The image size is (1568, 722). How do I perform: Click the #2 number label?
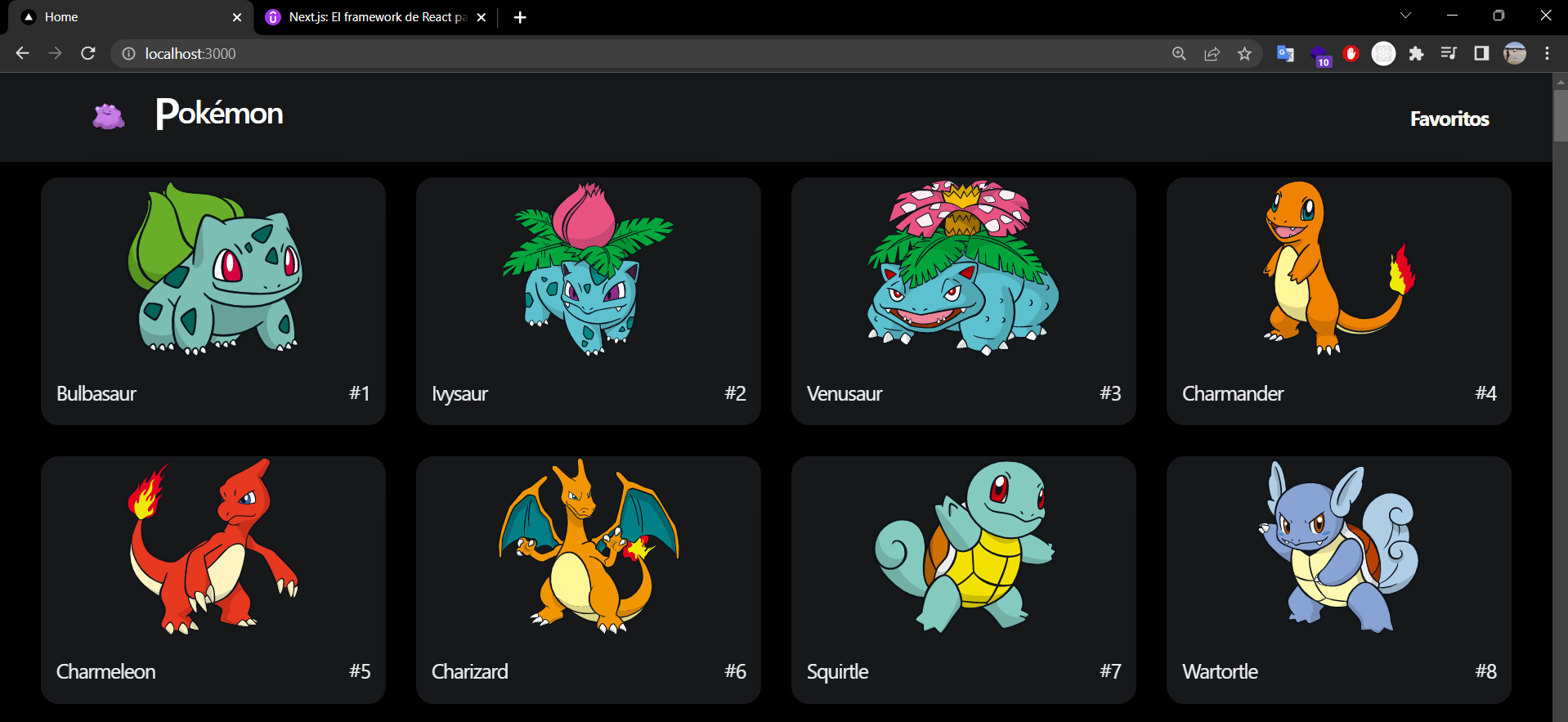click(x=735, y=393)
